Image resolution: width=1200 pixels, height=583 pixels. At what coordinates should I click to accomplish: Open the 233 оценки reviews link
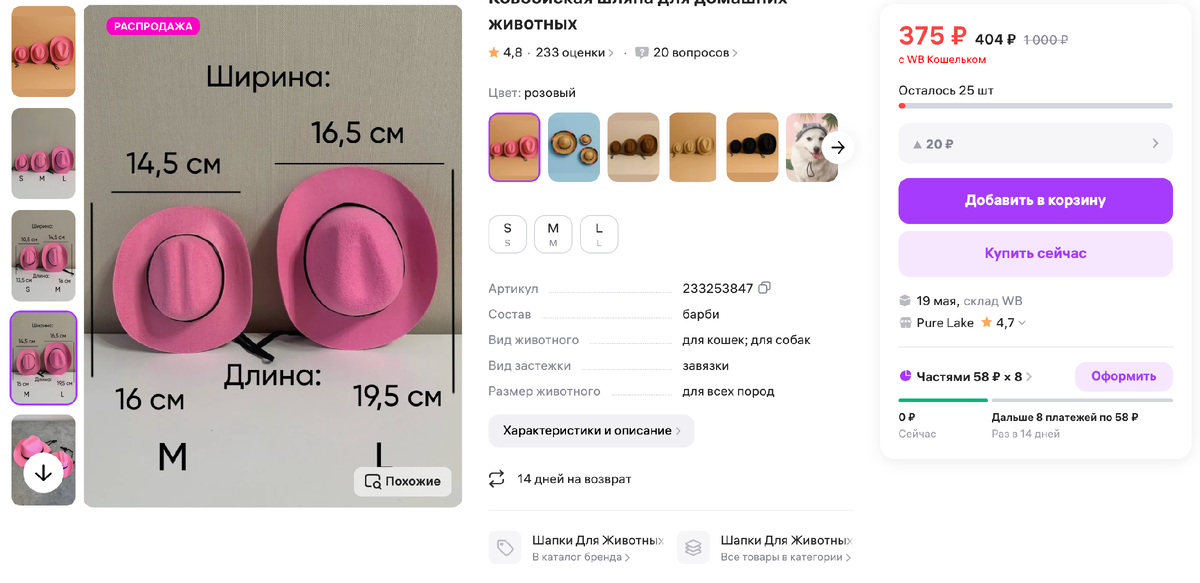click(575, 53)
